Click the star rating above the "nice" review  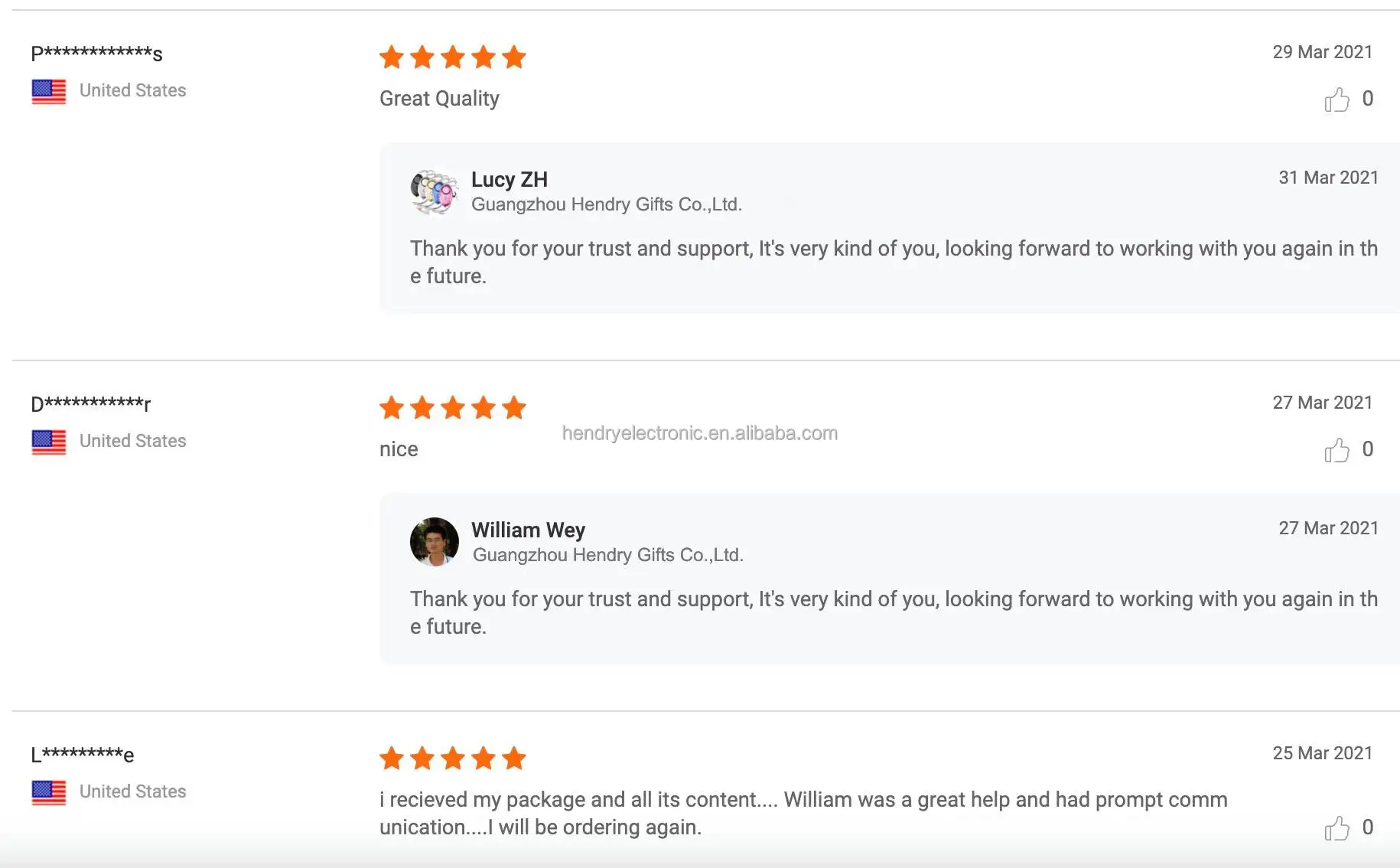tap(453, 408)
